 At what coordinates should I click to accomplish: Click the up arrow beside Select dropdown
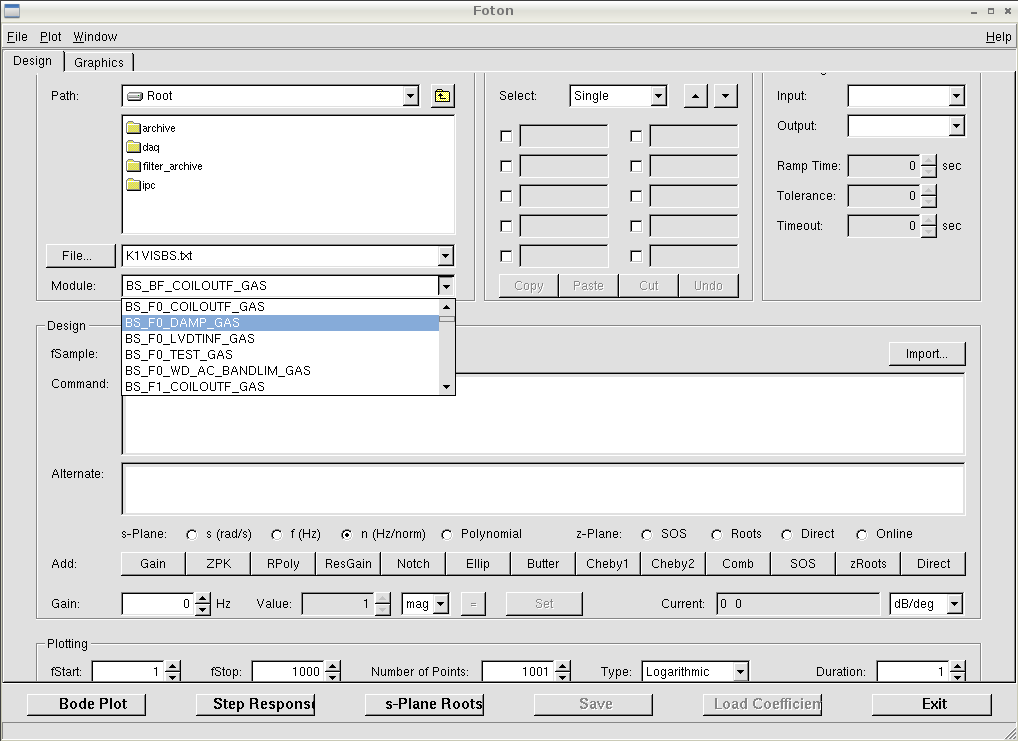click(x=696, y=96)
